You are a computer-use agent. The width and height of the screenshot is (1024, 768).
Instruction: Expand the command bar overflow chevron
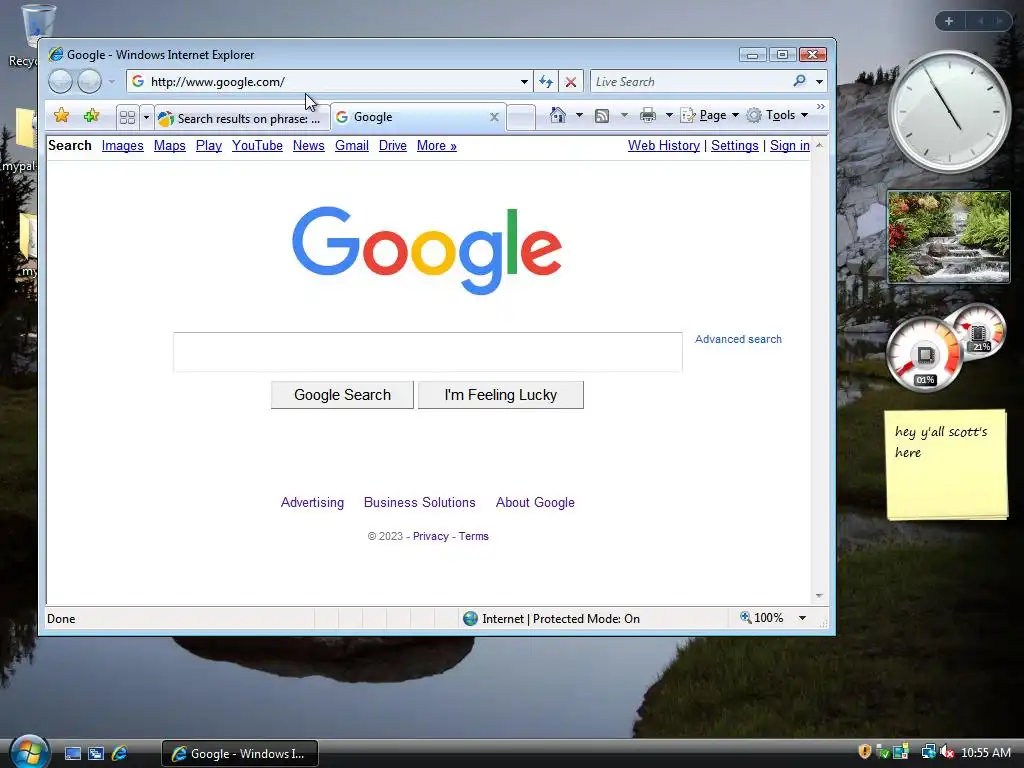pyautogui.click(x=821, y=106)
